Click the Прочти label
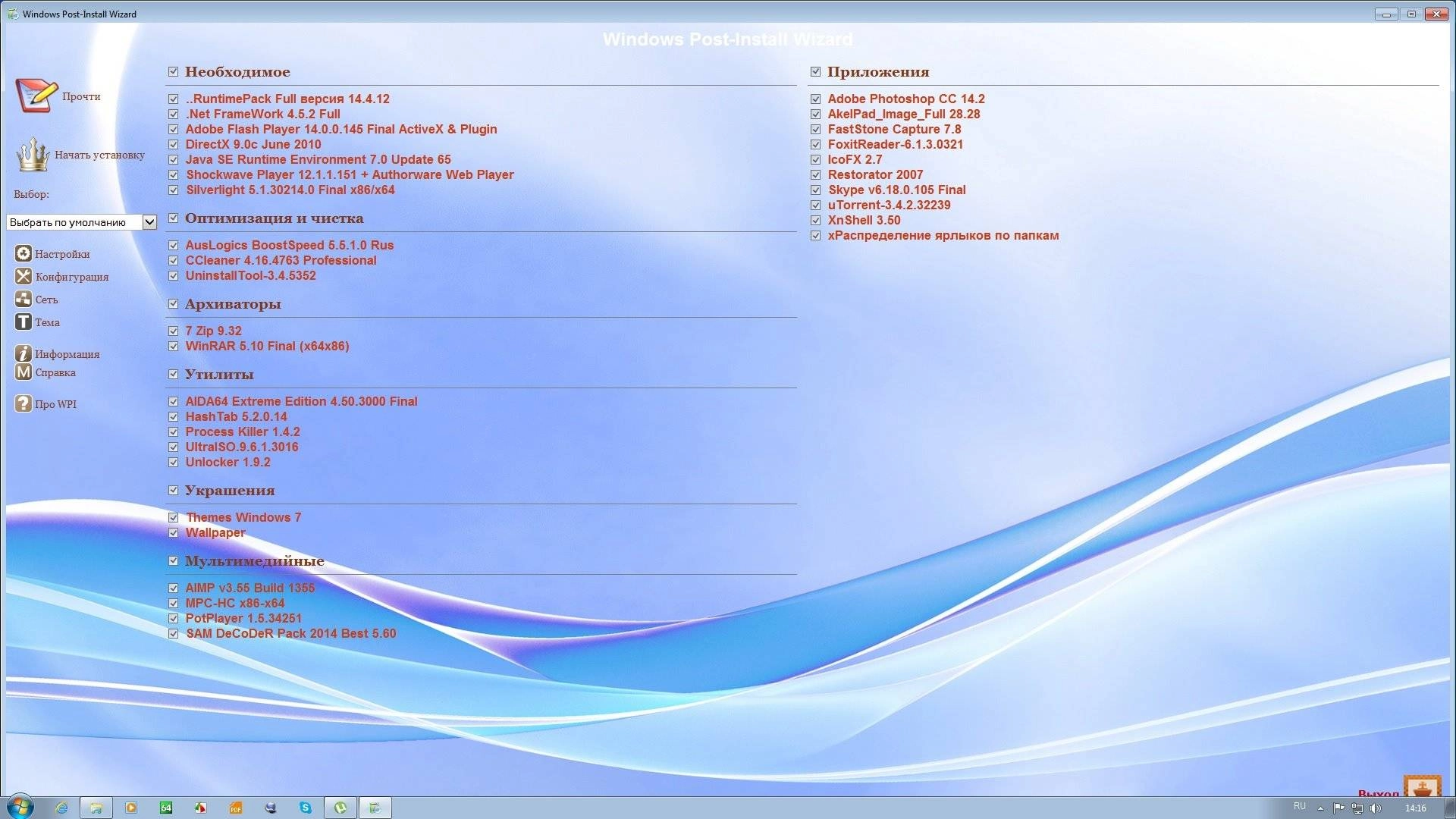Image resolution: width=1456 pixels, height=819 pixels. 81,96
